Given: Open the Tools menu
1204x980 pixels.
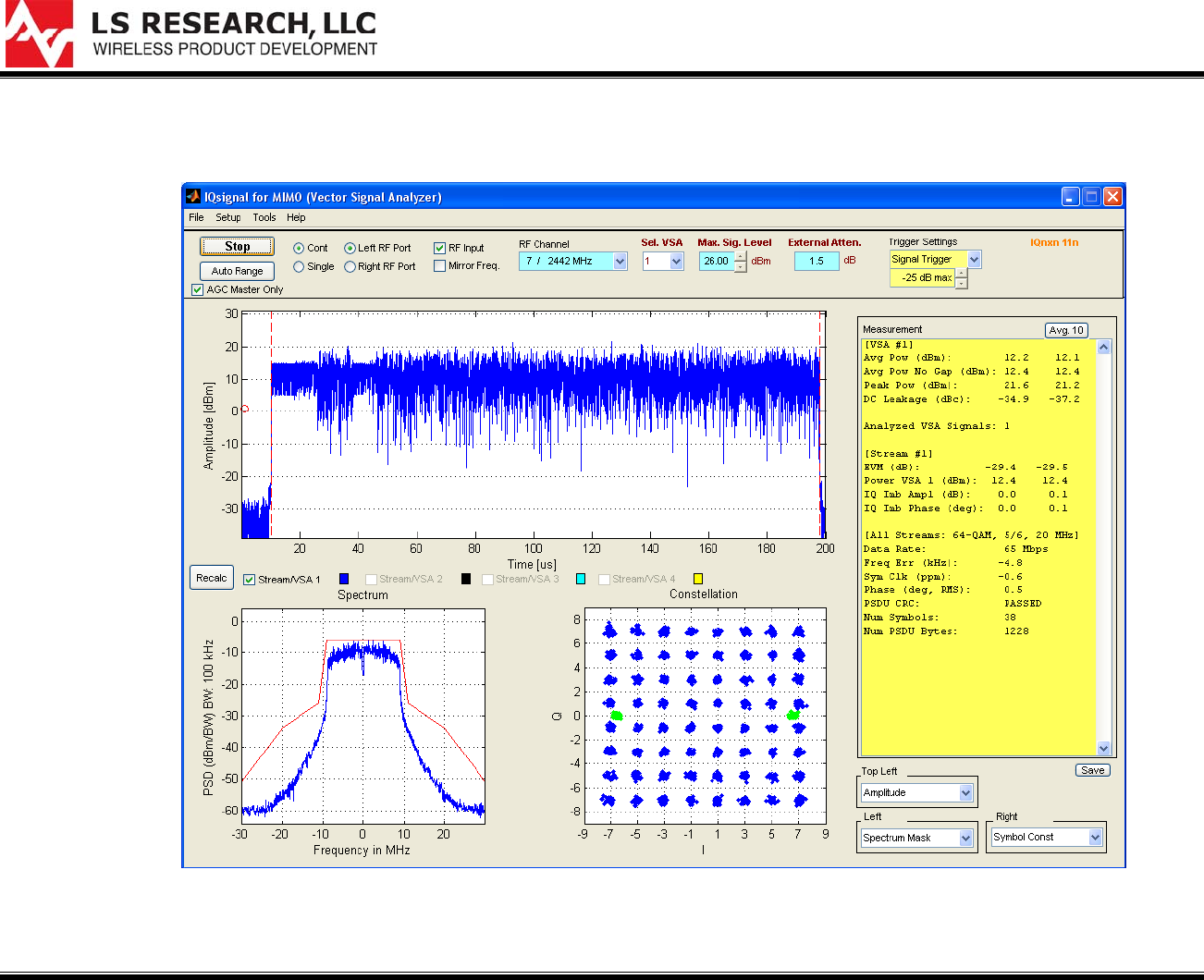Looking at the screenshot, I should pos(264,218).
